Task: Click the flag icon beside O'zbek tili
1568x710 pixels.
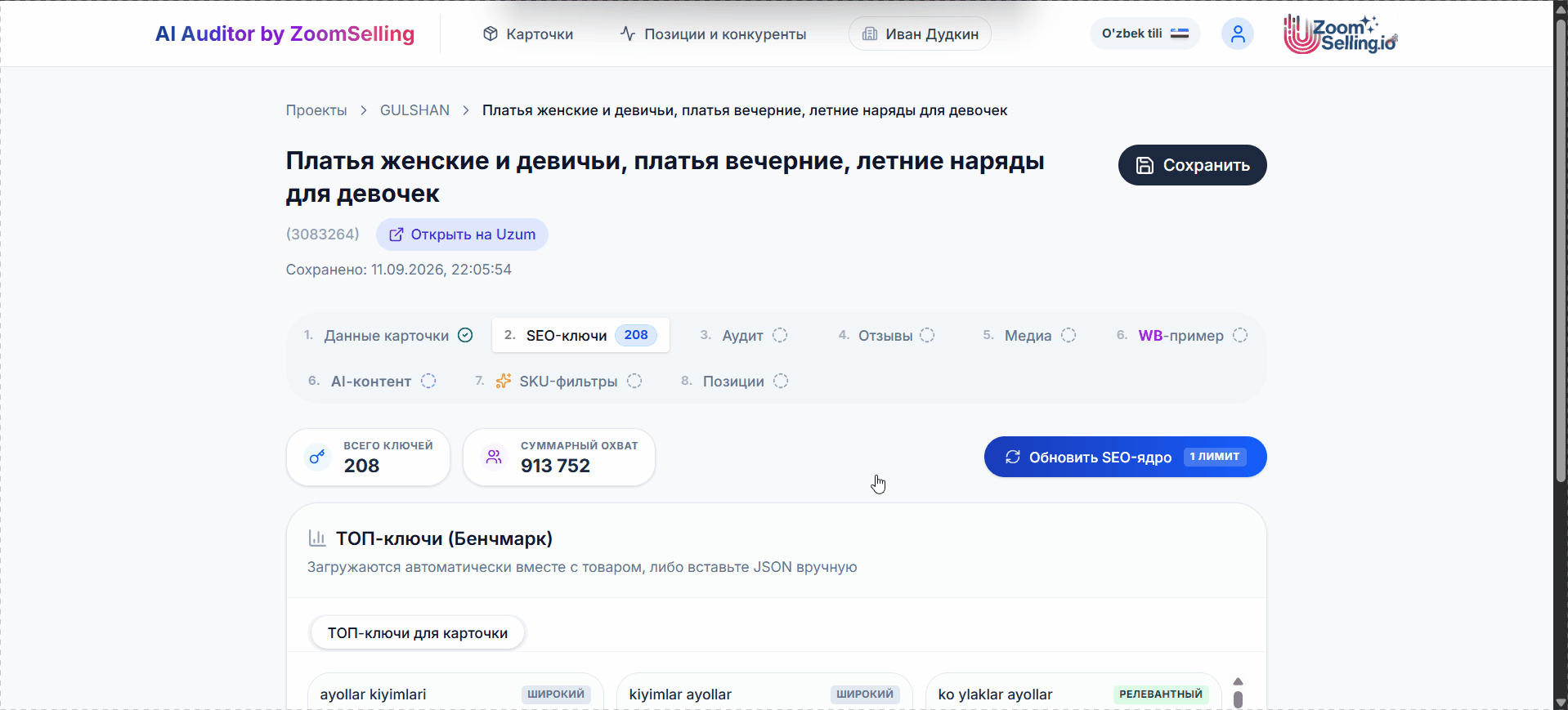Action: [x=1180, y=33]
